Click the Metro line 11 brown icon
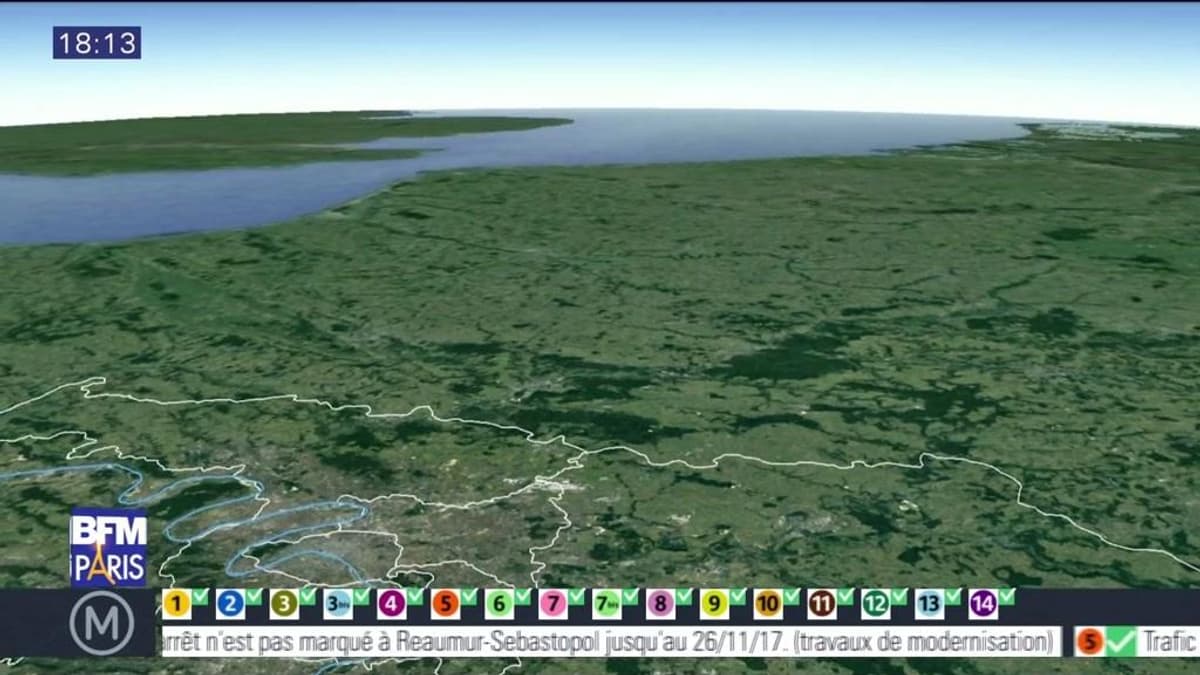 tap(822, 604)
